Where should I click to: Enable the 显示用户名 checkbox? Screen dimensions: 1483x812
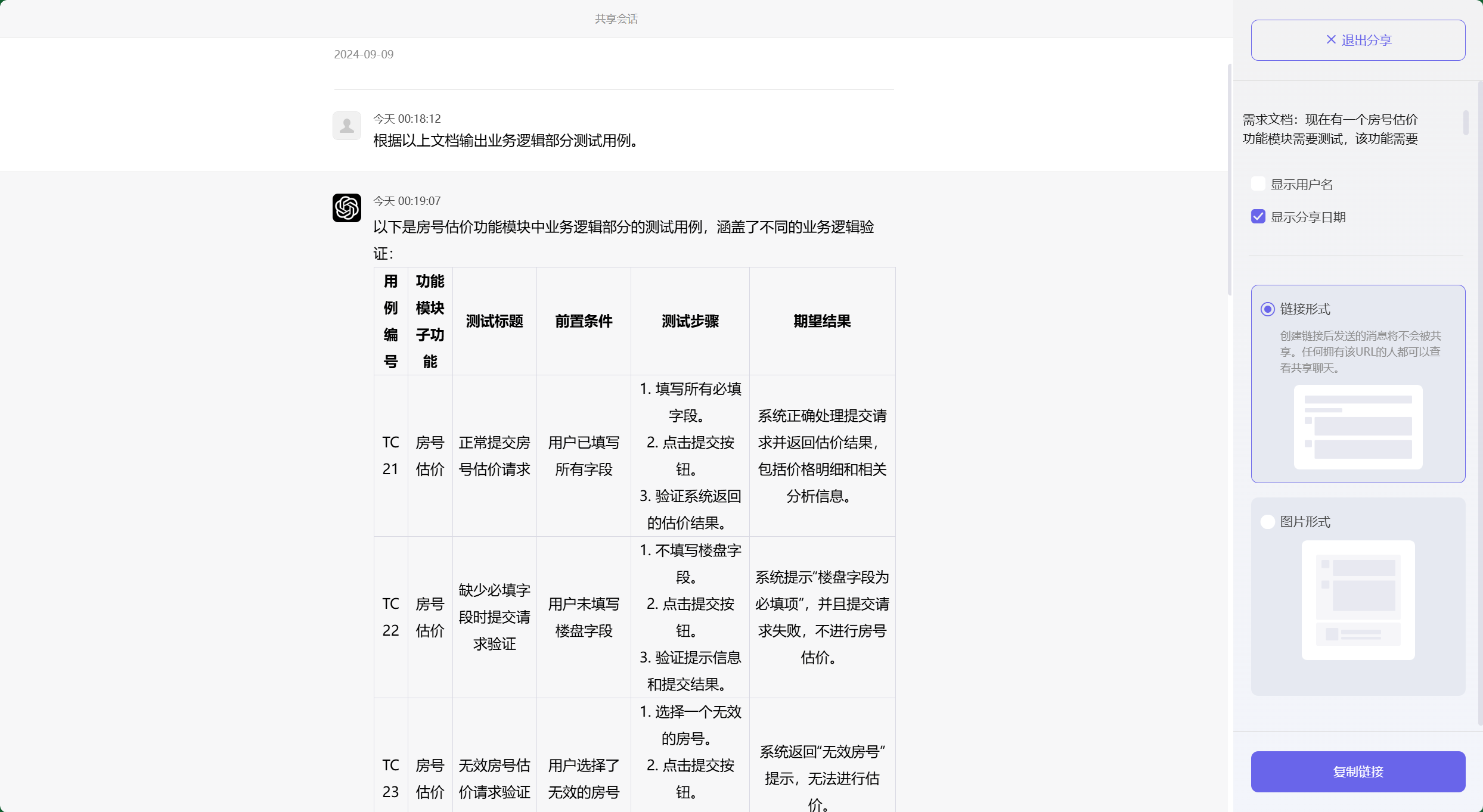point(1258,183)
